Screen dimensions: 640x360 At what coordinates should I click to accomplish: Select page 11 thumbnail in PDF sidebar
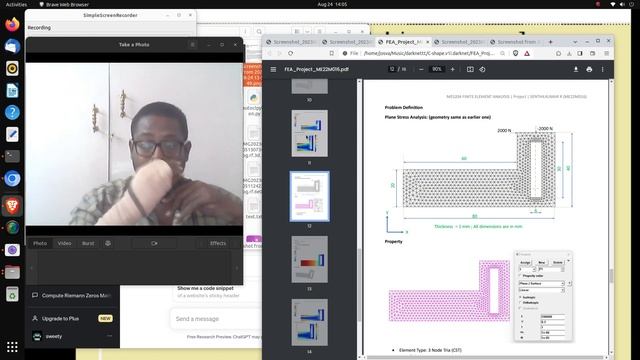pyautogui.click(x=309, y=133)
